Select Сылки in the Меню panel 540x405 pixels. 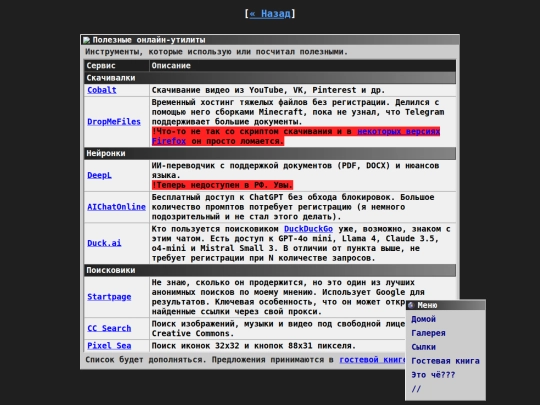423,347
